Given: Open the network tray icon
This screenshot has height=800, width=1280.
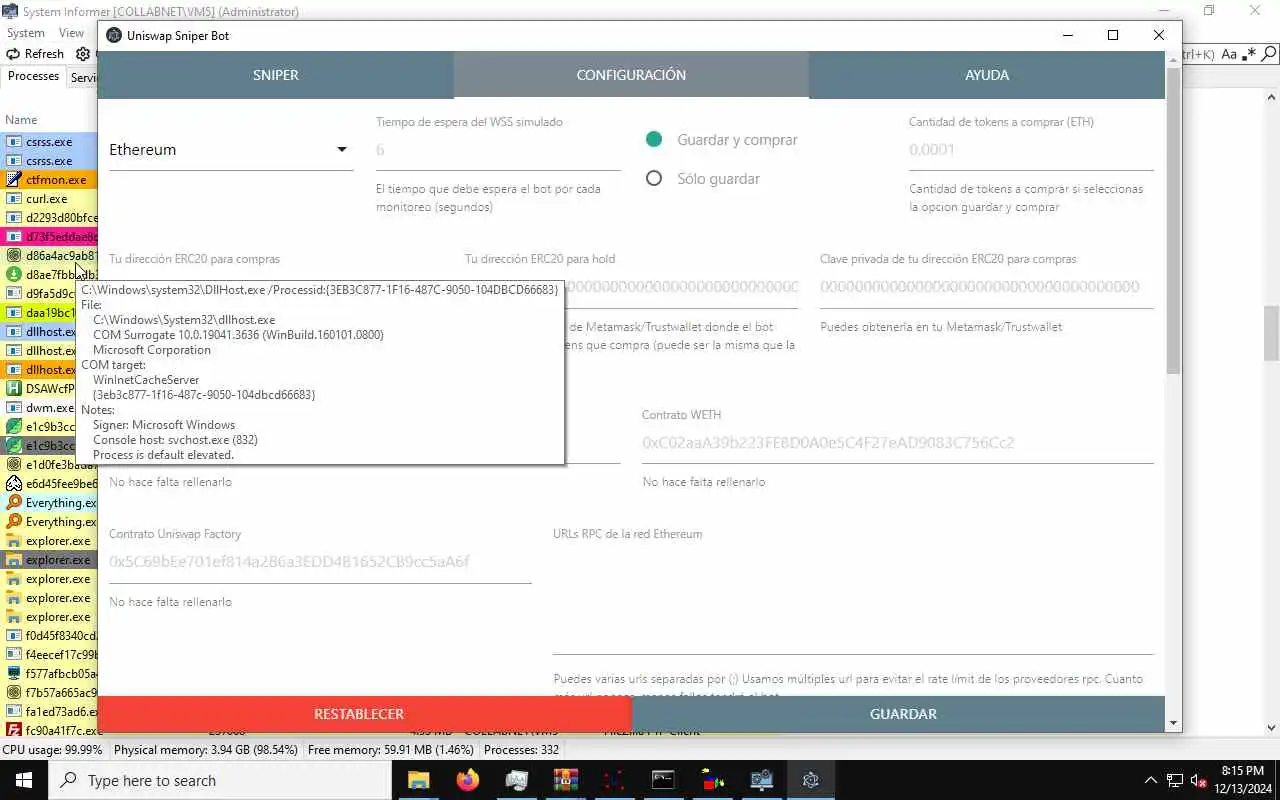Looking at the screenshot, I should click(1175, 780).
